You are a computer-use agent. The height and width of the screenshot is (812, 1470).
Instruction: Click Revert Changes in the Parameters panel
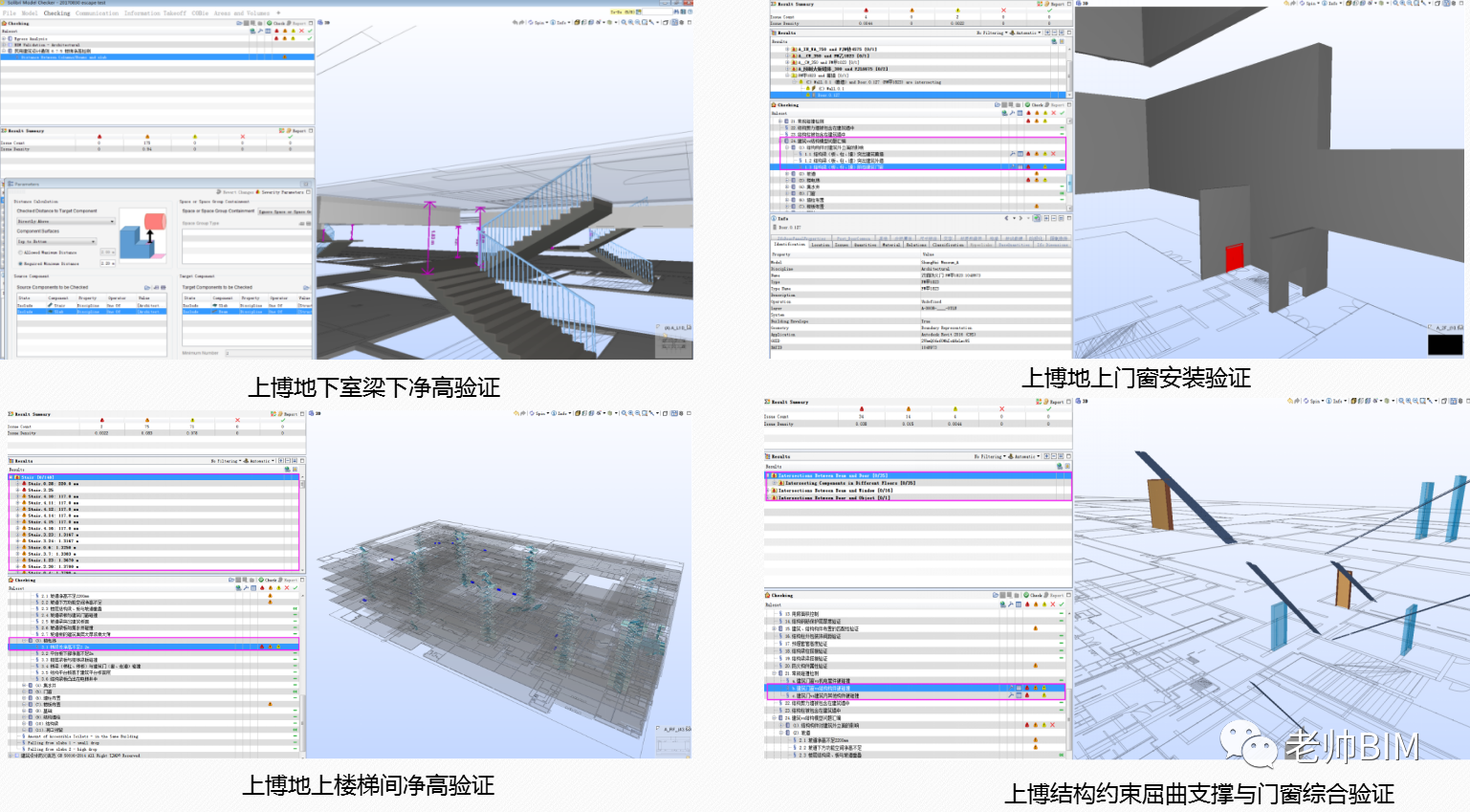tap(236, 192)
